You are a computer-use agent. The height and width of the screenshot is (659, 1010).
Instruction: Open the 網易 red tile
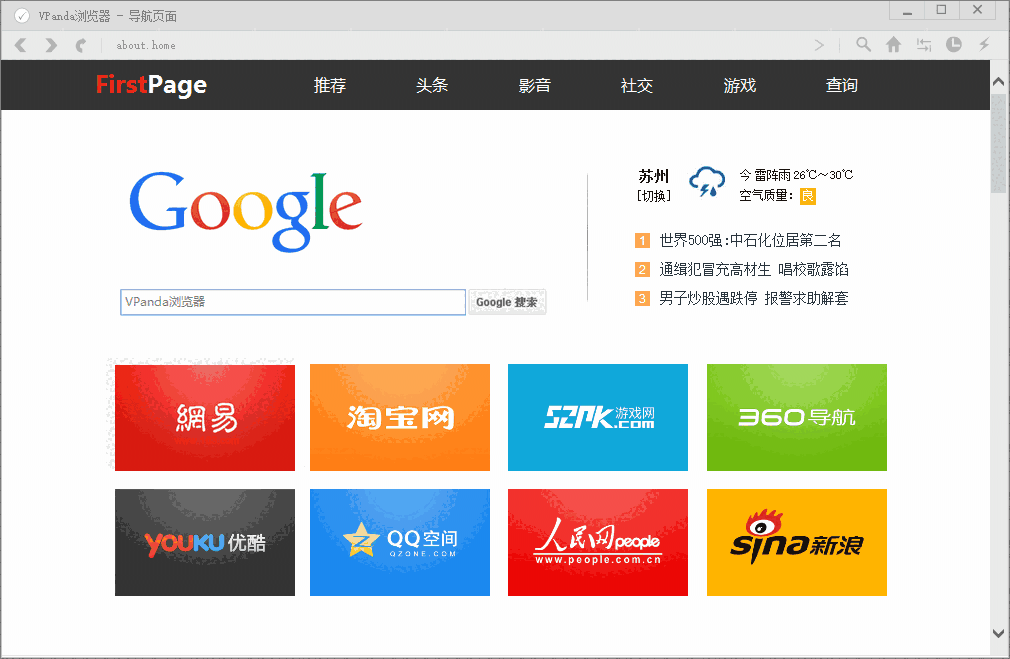205,417
